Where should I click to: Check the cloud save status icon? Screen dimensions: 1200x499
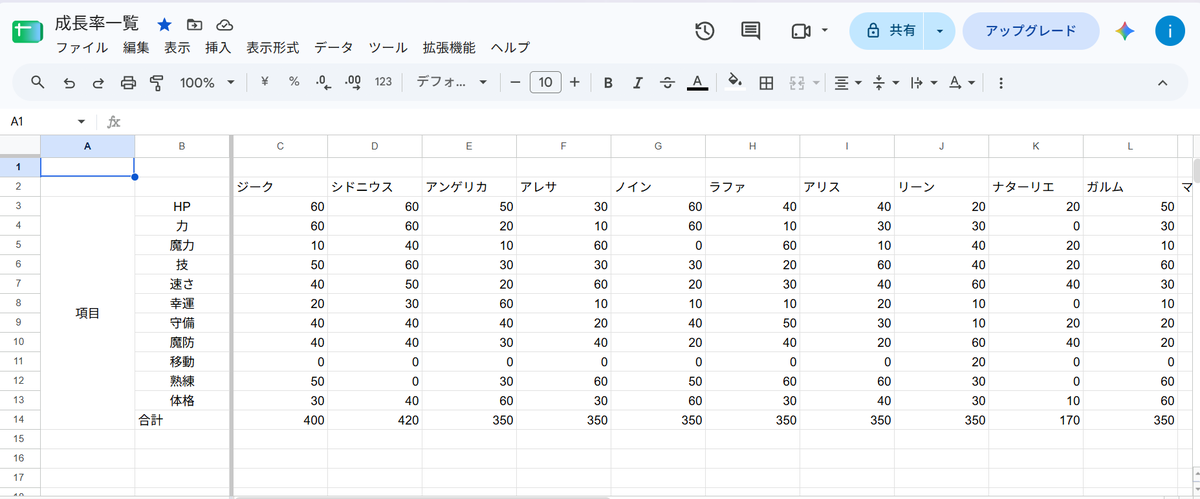[224, 24]
